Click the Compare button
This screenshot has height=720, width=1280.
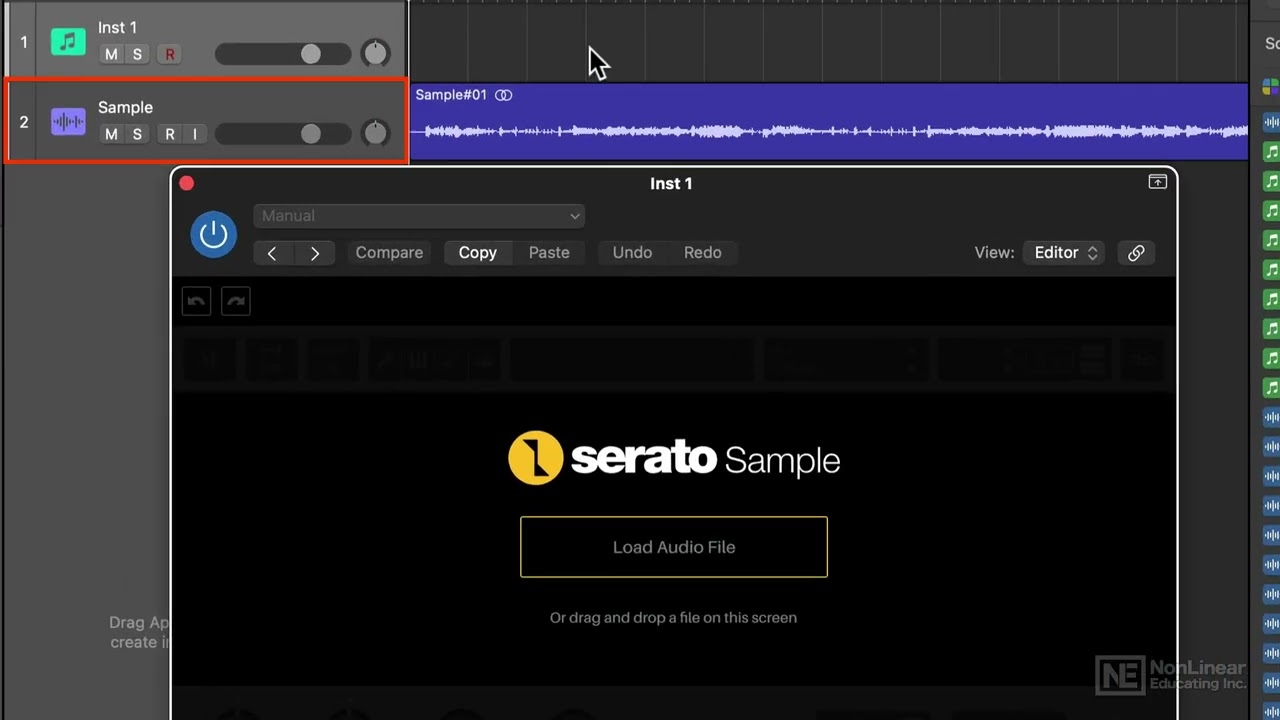click(x=389, y=253)
